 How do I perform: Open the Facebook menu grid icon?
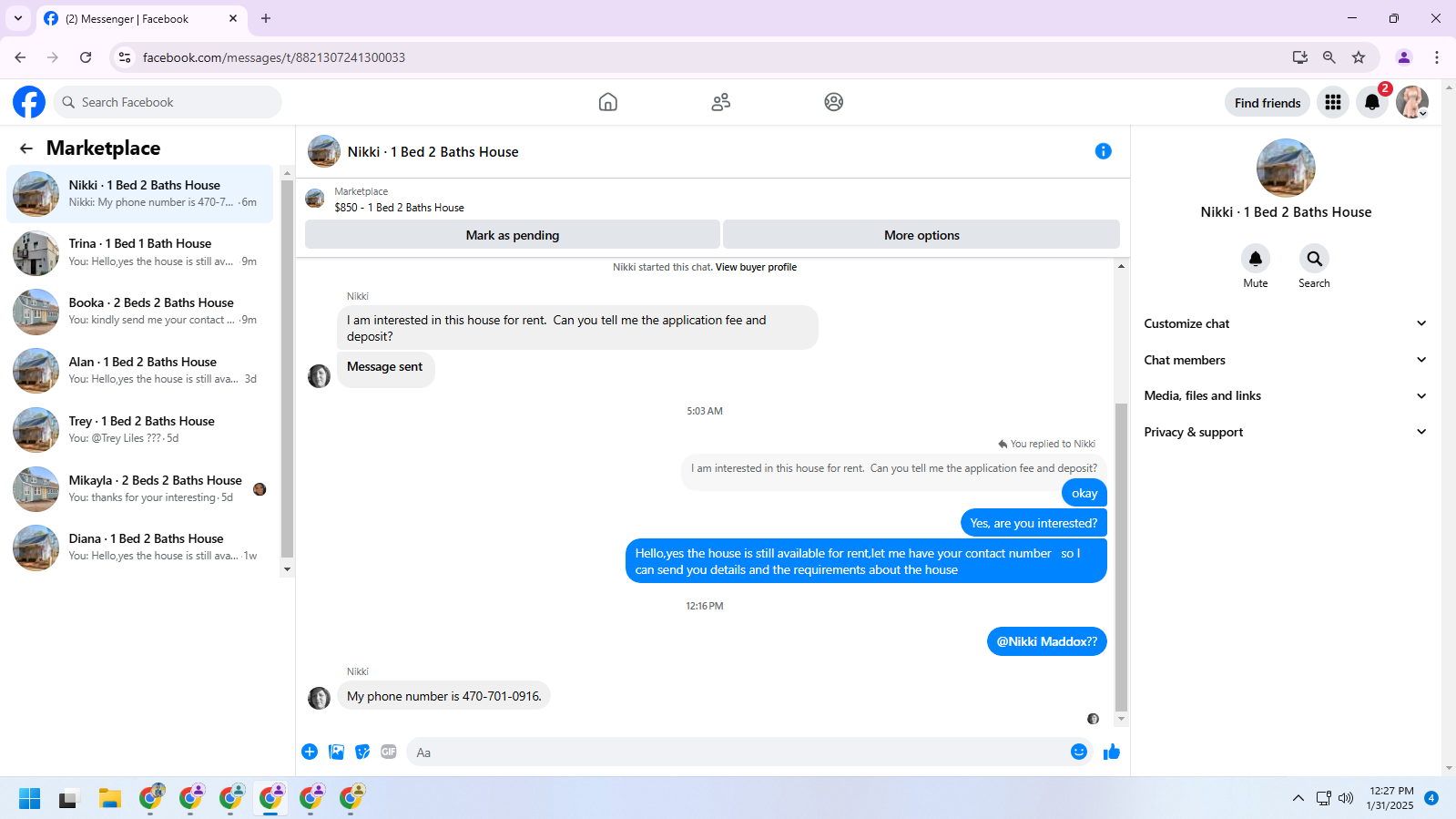click(x=1333, y=102)
